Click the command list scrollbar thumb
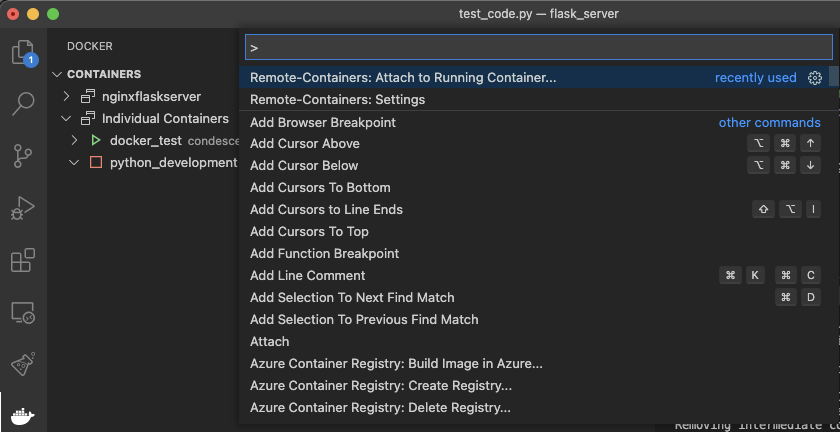This screenshot has width=840, height=432. [833, 76]
